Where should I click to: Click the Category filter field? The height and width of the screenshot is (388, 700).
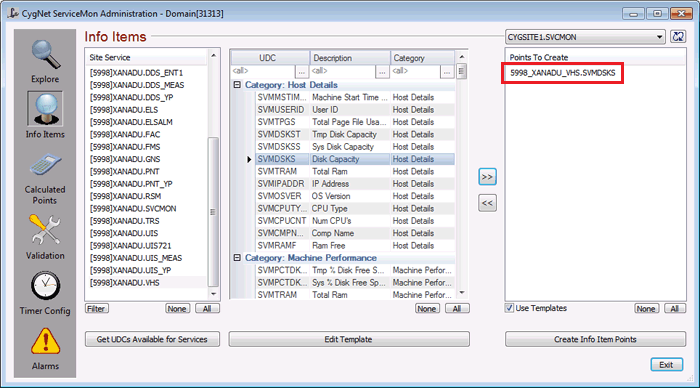pos(416,71)
